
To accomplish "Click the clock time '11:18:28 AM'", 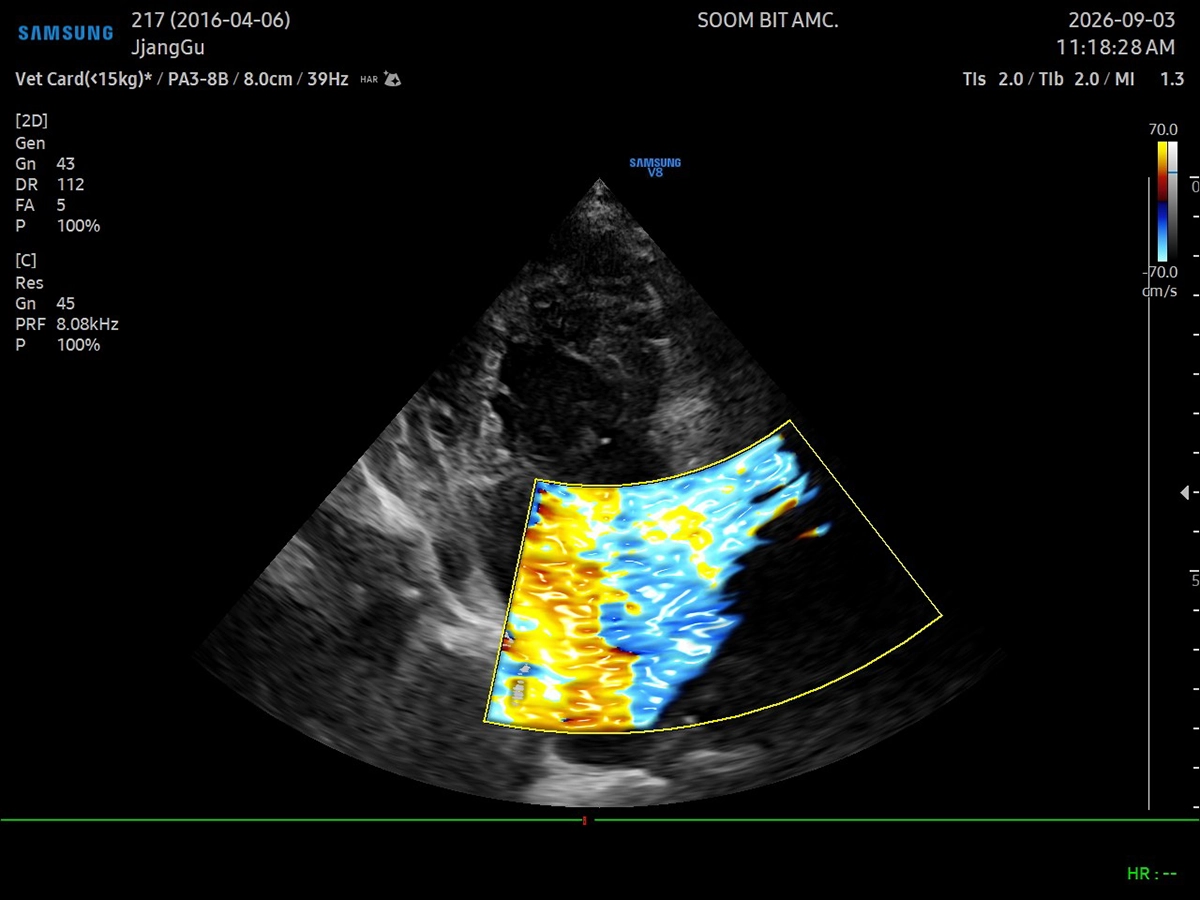I will tap(1116, 47).
